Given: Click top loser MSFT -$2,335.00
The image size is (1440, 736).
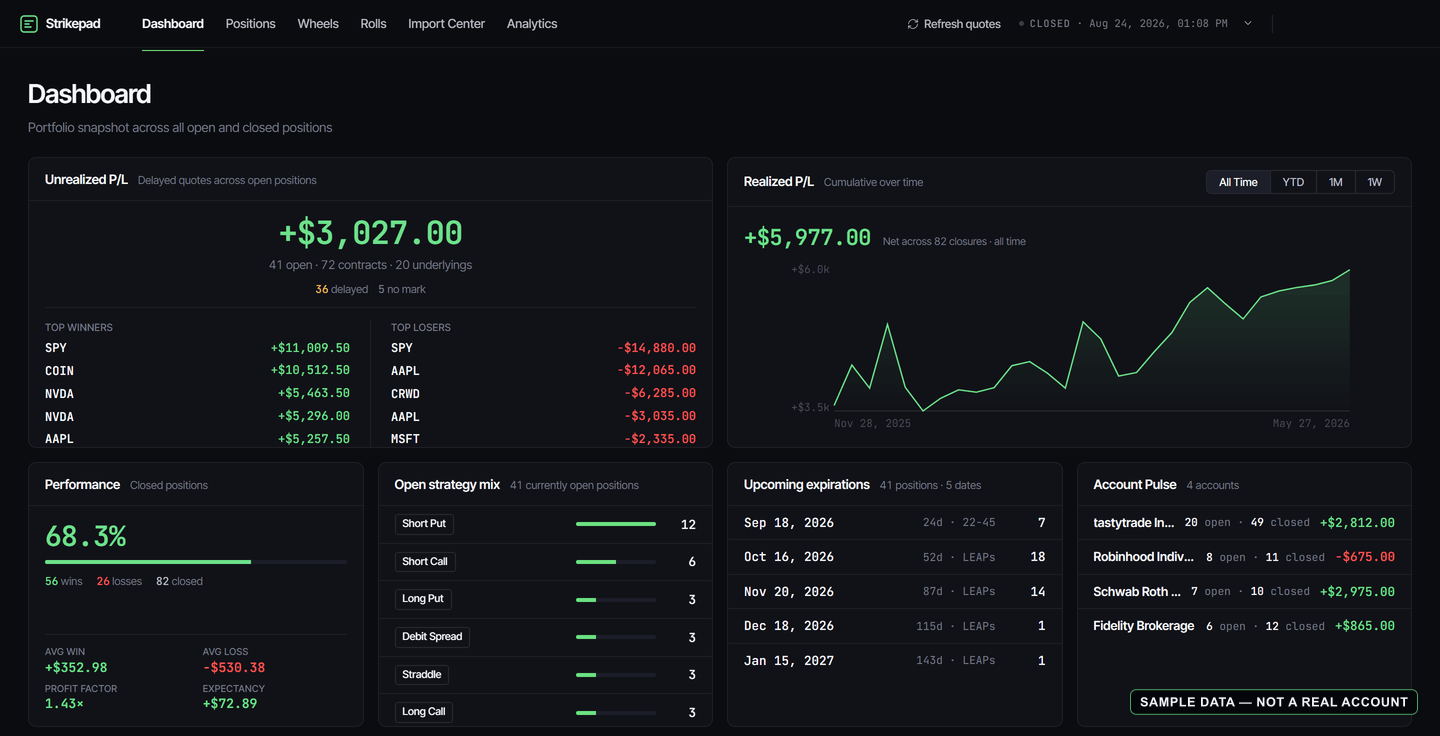Looking at the screenshot, I should [543, 439].
